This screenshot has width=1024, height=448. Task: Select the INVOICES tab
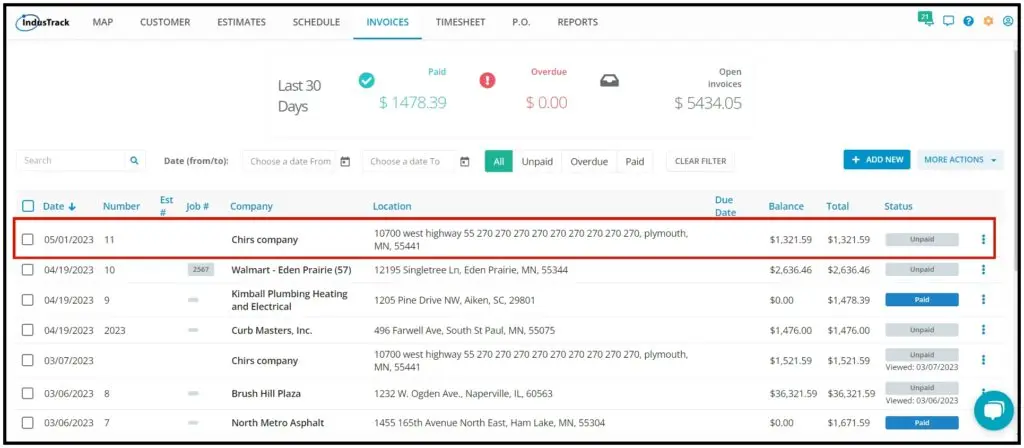pos(387,22)
